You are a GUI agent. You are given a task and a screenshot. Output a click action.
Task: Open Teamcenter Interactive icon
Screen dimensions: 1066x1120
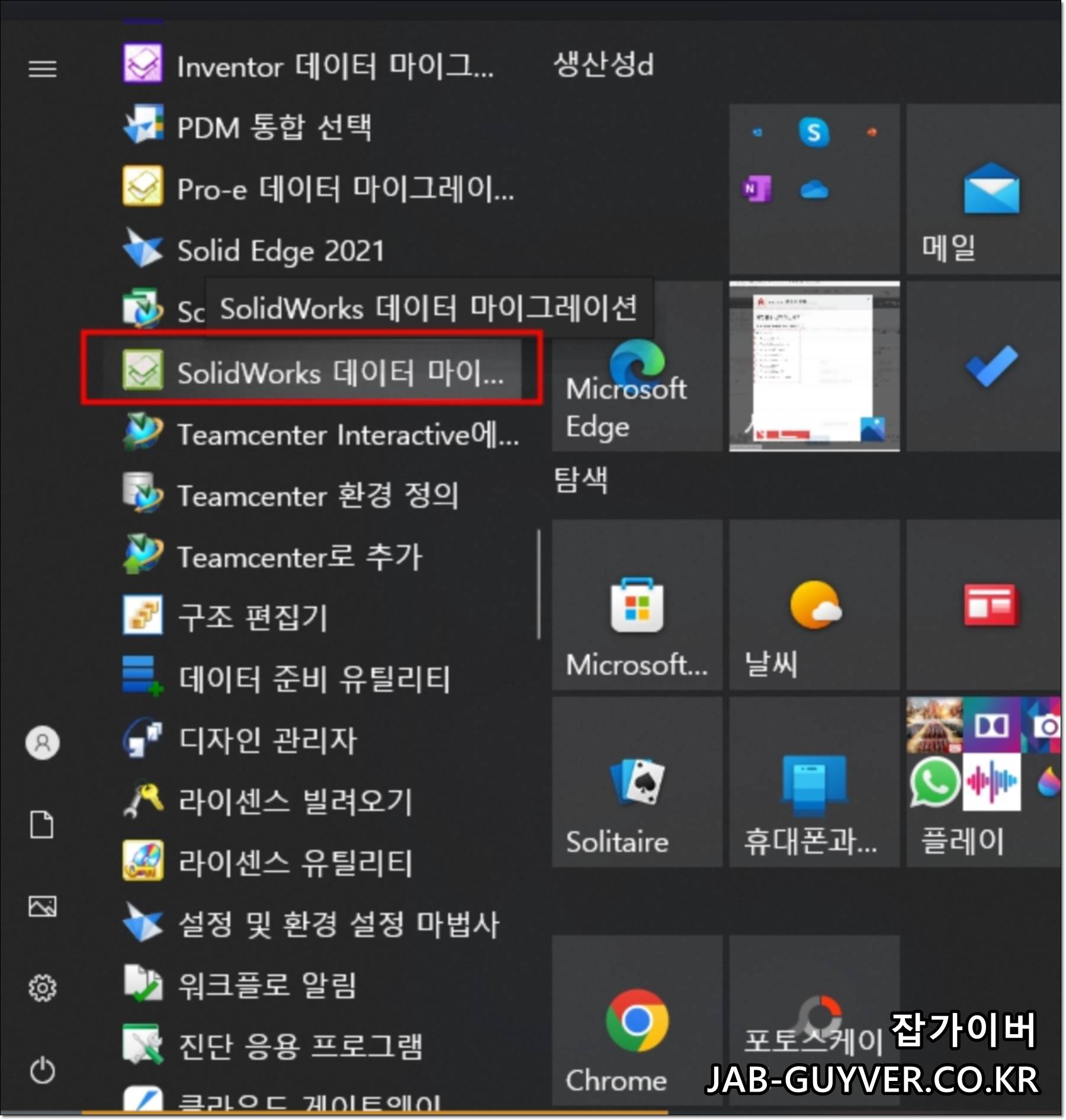click(x=142, y=432)
